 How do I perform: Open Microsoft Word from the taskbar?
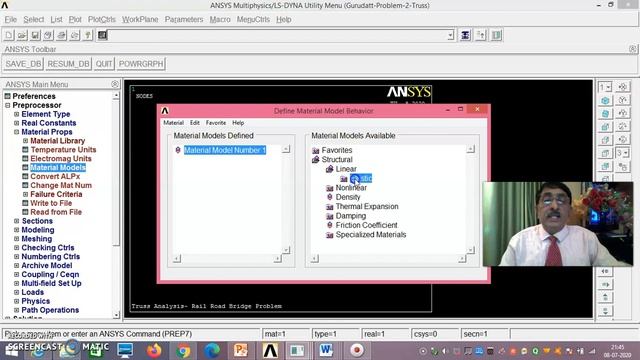click(326, 351)
